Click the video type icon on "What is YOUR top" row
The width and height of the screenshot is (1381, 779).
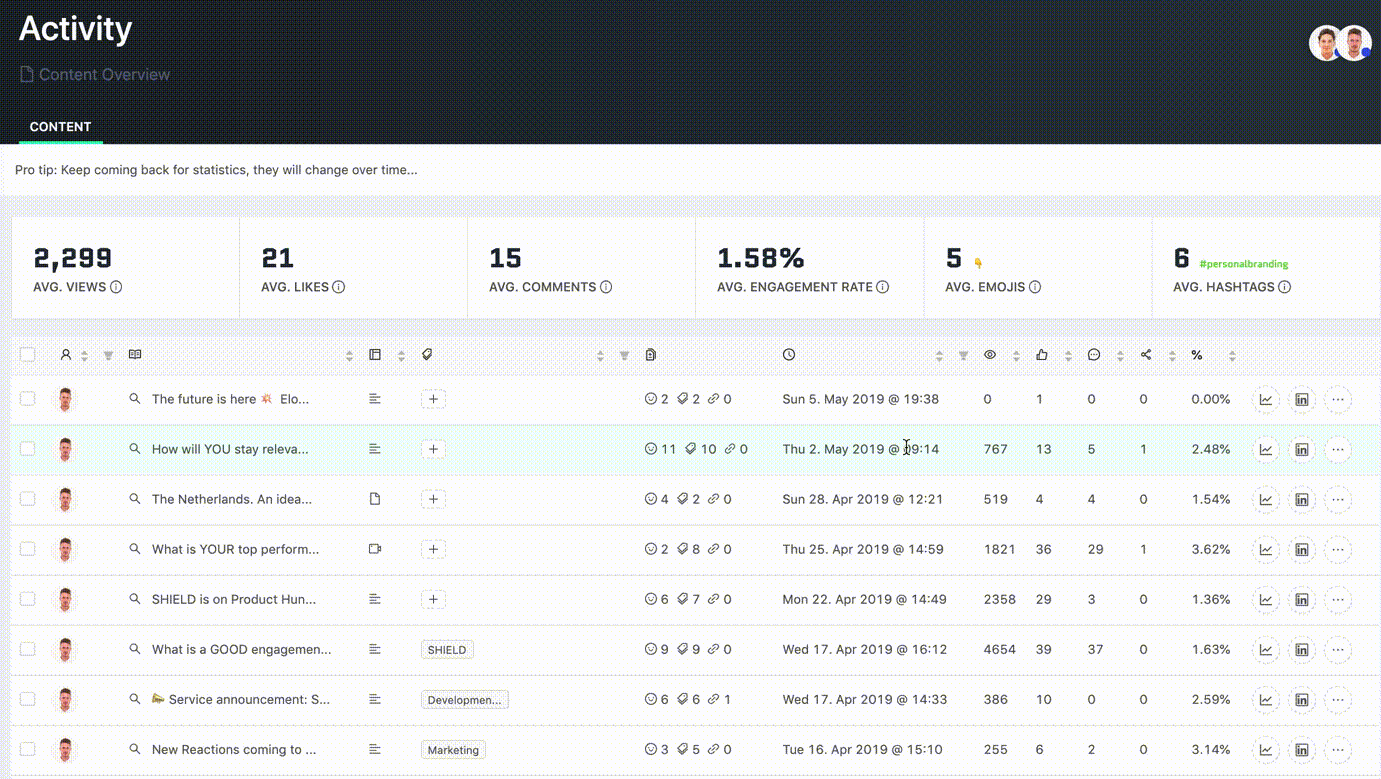point(375,548)
